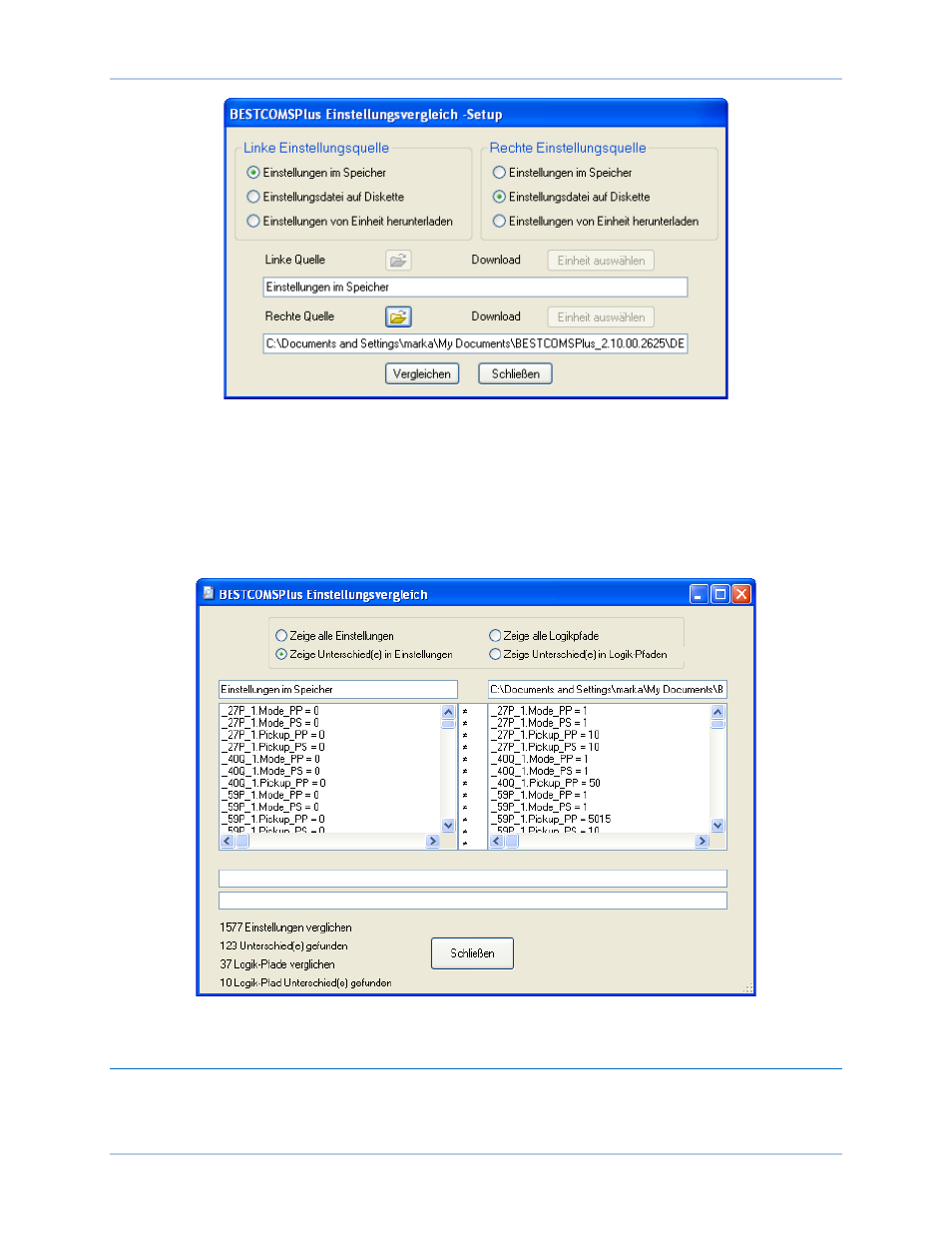Click the window resize grip corner
This screenshot has width=952, height=1233.
[x=747, y=988]
